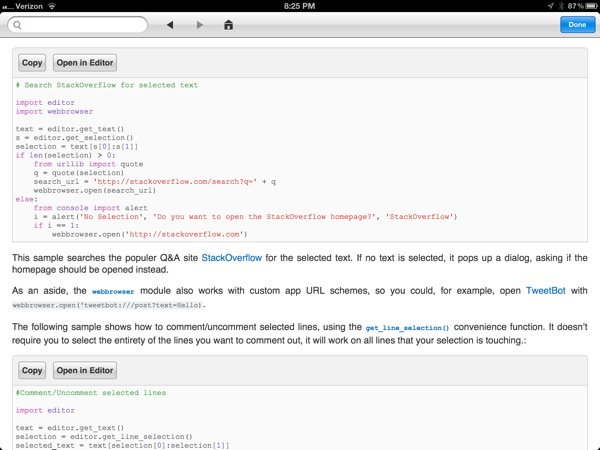This screenshot has height=450, width=600.
Task: Tap the battery indicator in status bar
Action: point(591,6)
